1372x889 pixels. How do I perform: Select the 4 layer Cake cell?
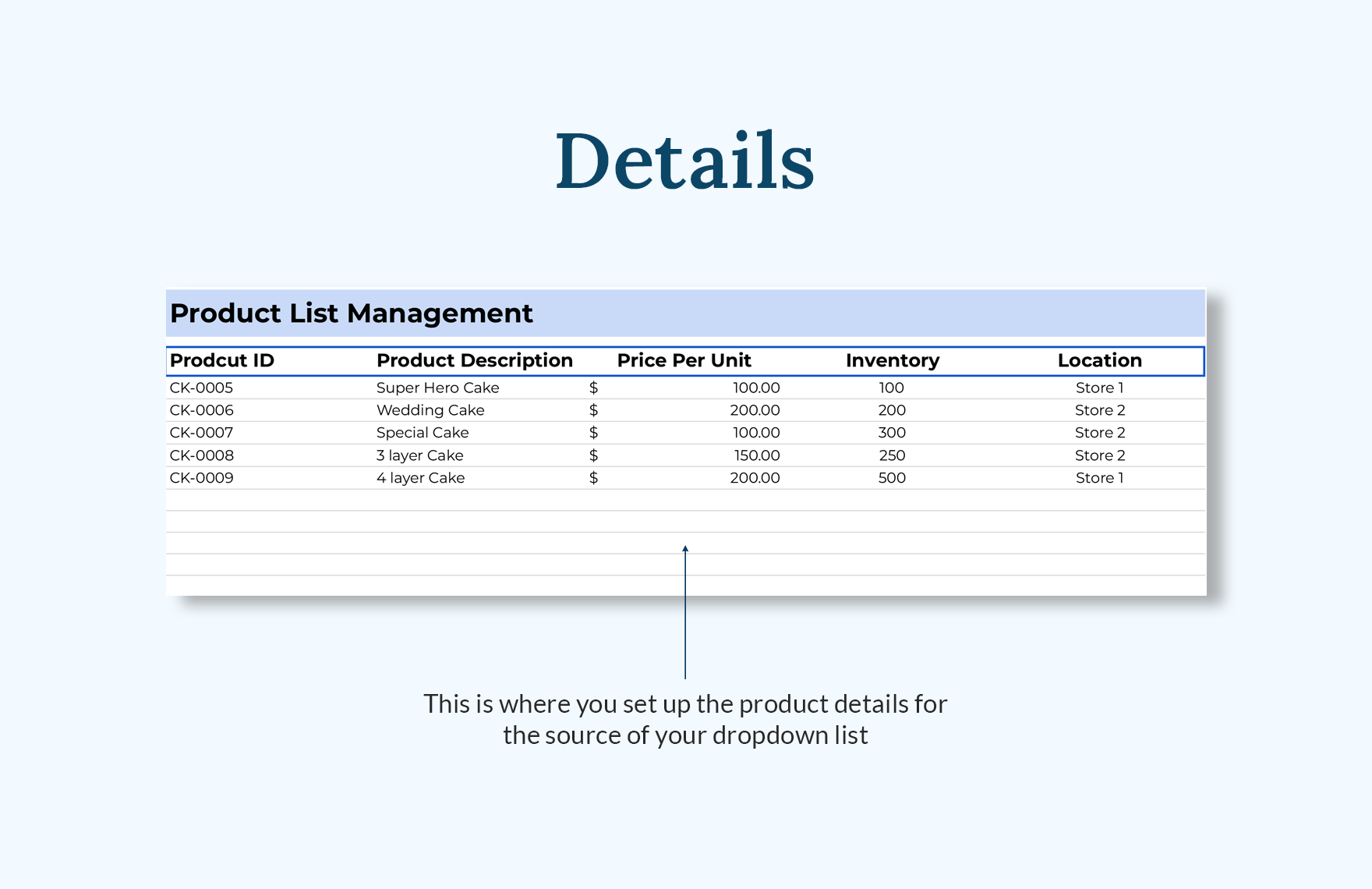(x=421, y=478)
